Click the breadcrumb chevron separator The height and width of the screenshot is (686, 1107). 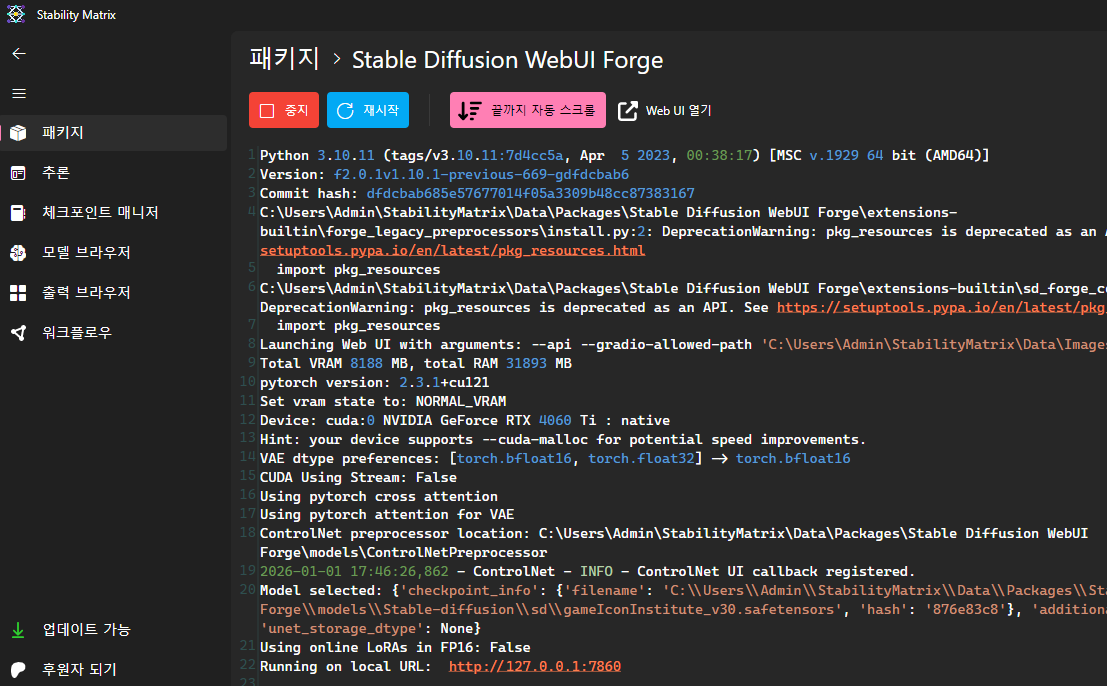337,59
